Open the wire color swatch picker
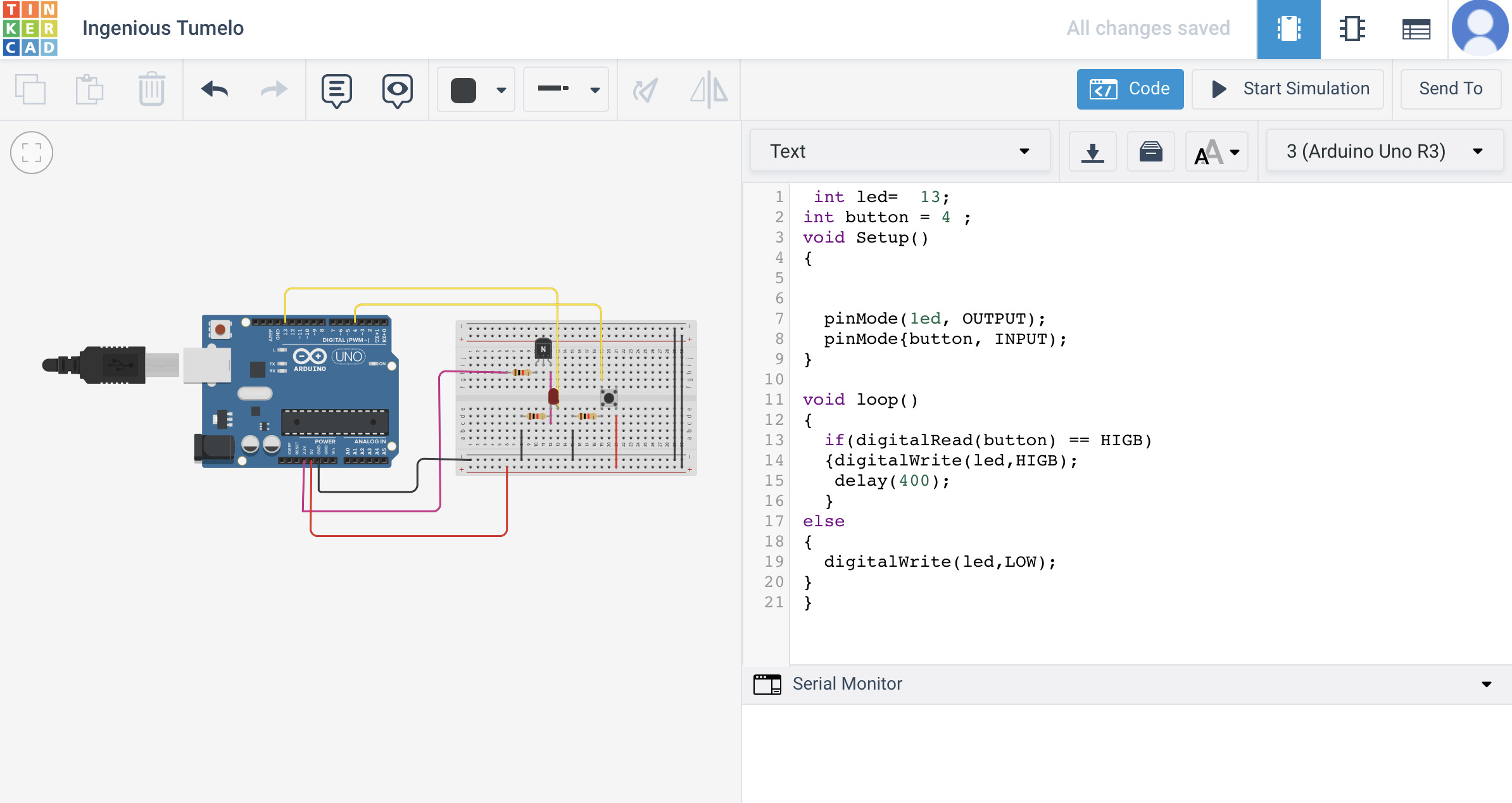 [x=476, y=89]
